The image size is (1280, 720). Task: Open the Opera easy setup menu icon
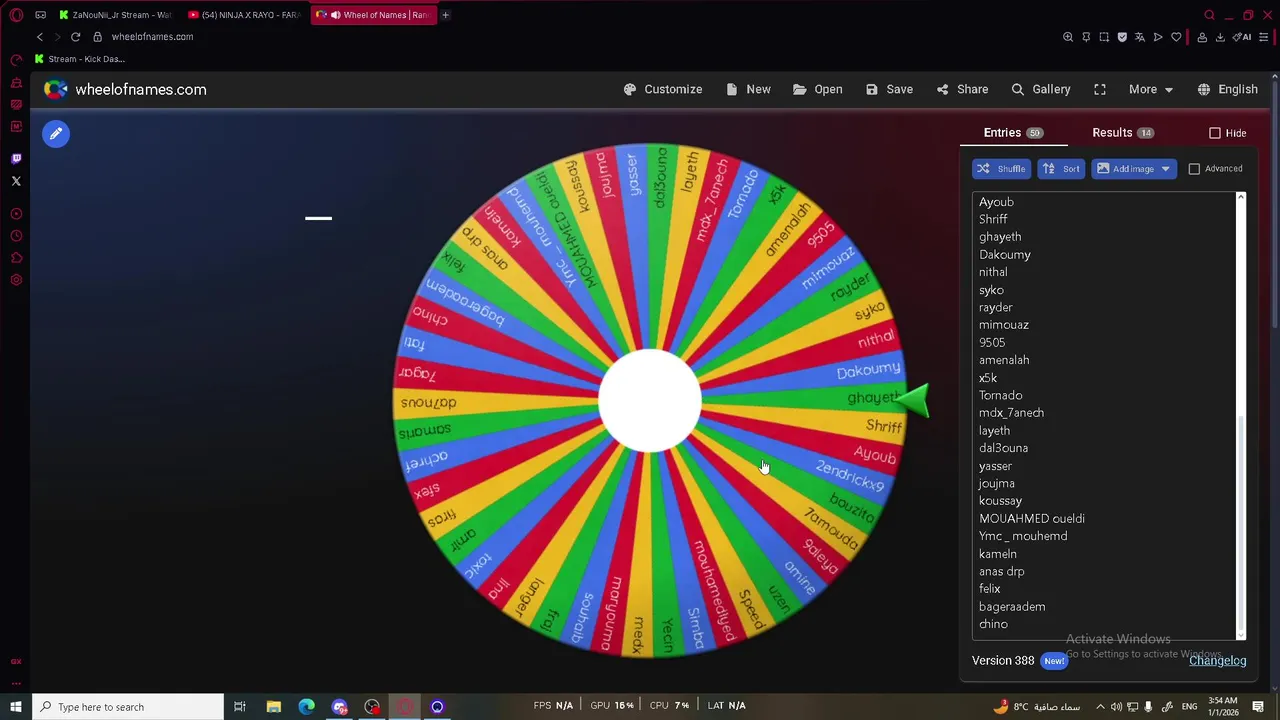[x=1266, y=37]
